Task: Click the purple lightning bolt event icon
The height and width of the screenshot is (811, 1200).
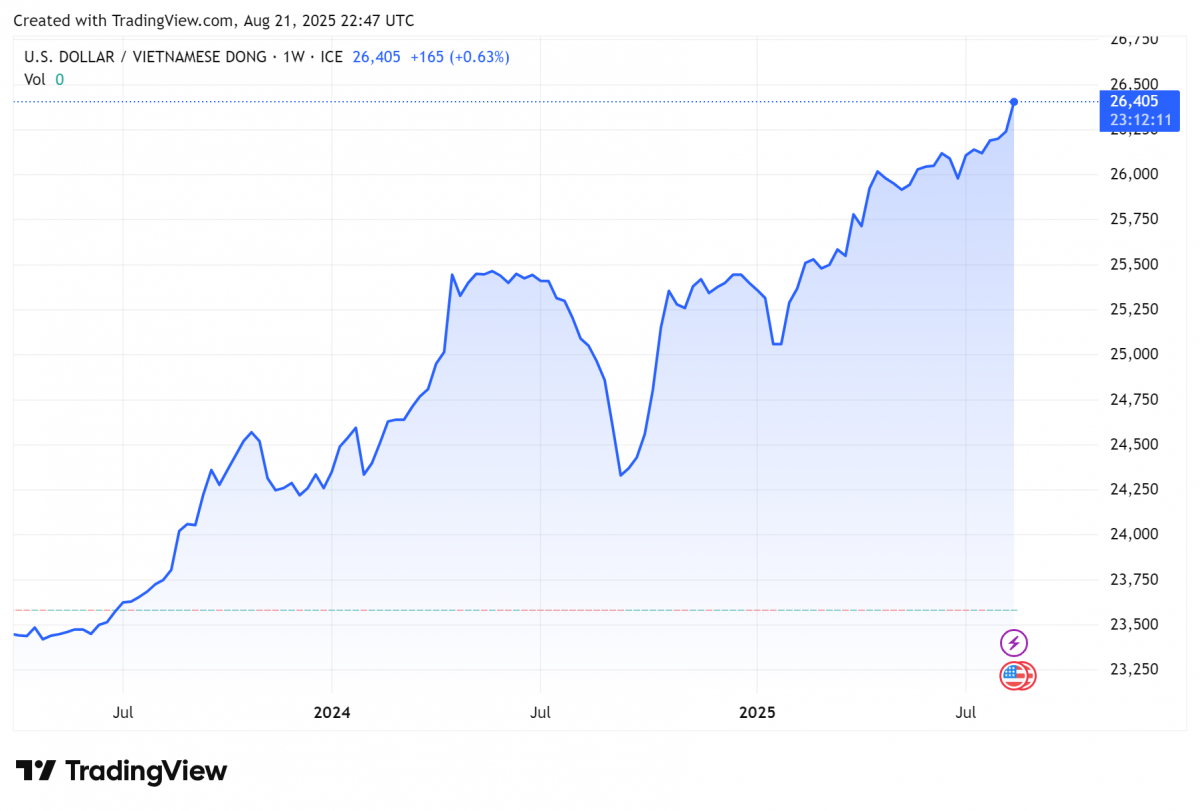Action: (x=1014, y=643)
